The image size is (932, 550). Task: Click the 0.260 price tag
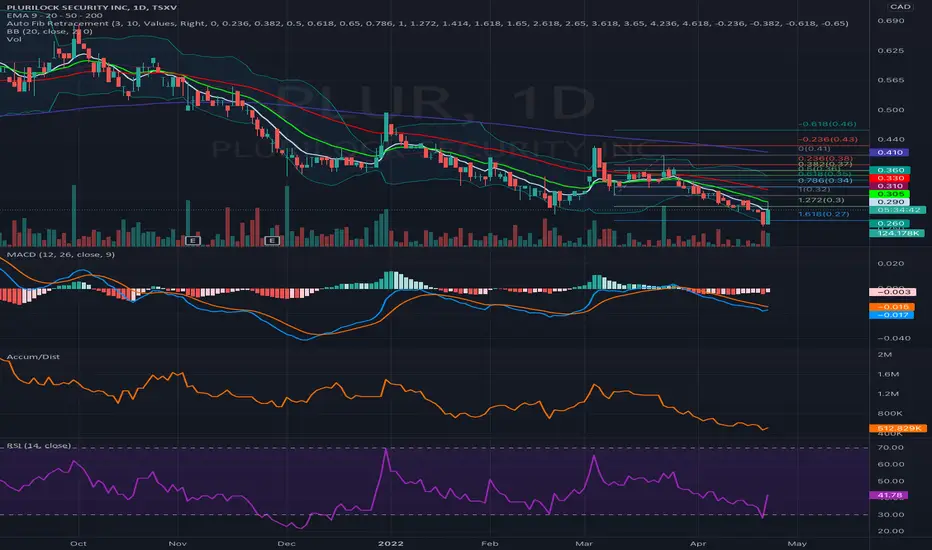[x=890, y=224]
